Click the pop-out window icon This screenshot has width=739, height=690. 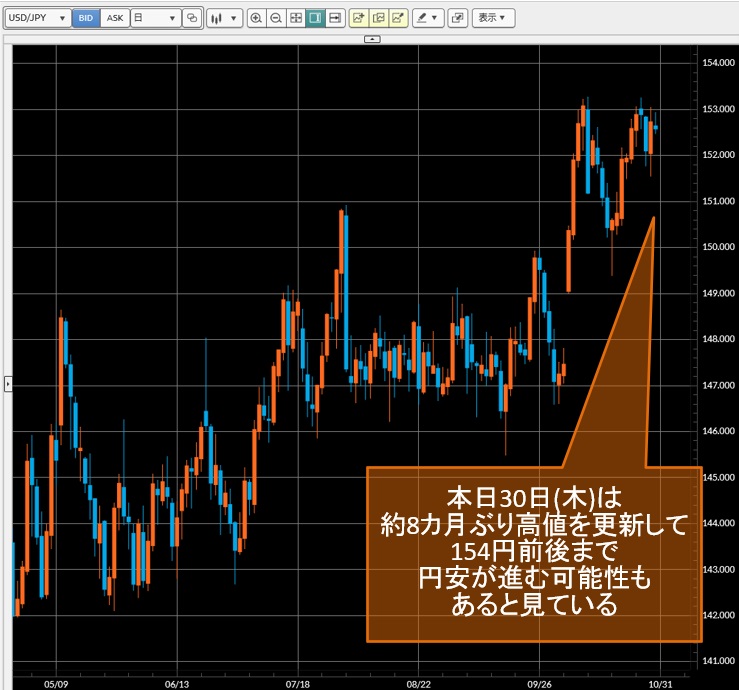[x=457, y=18]
